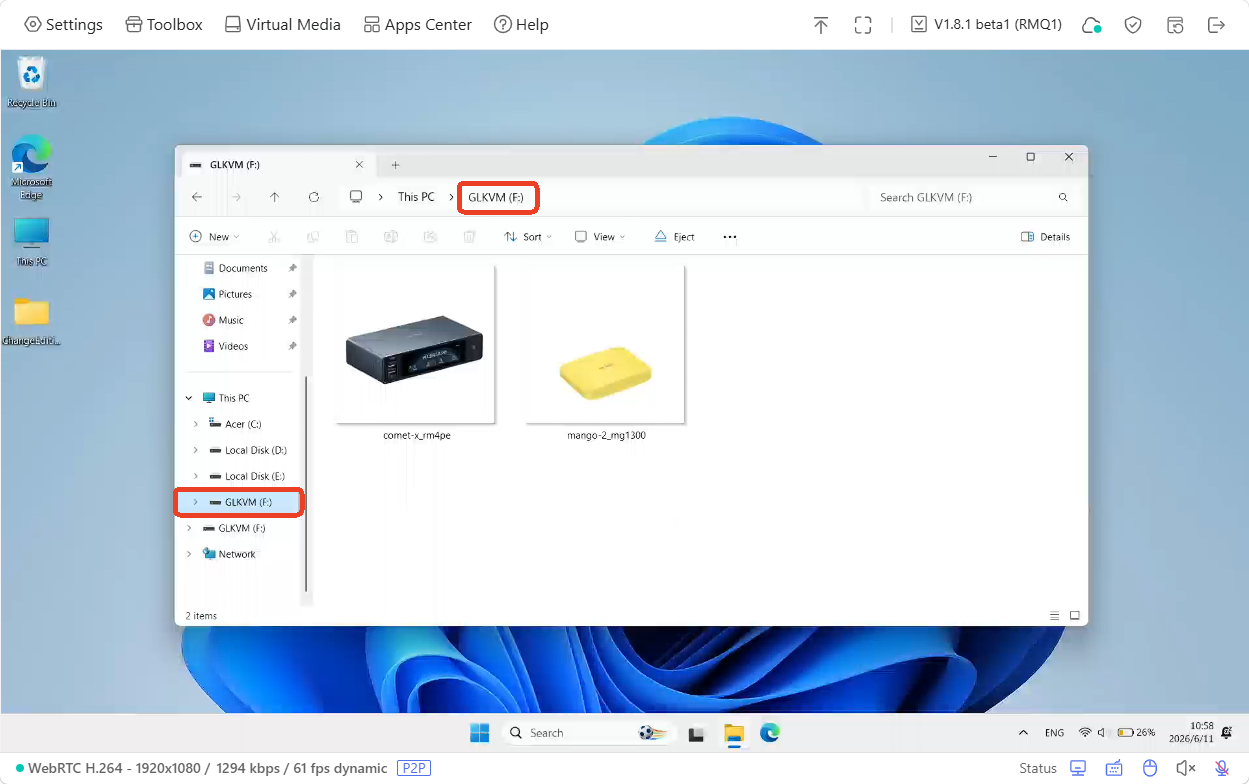This screenshot has height=784, width=1249.
Task: Click the logout arrow icon at top right
Action: pyautogui.click(x=1217, y=25)
